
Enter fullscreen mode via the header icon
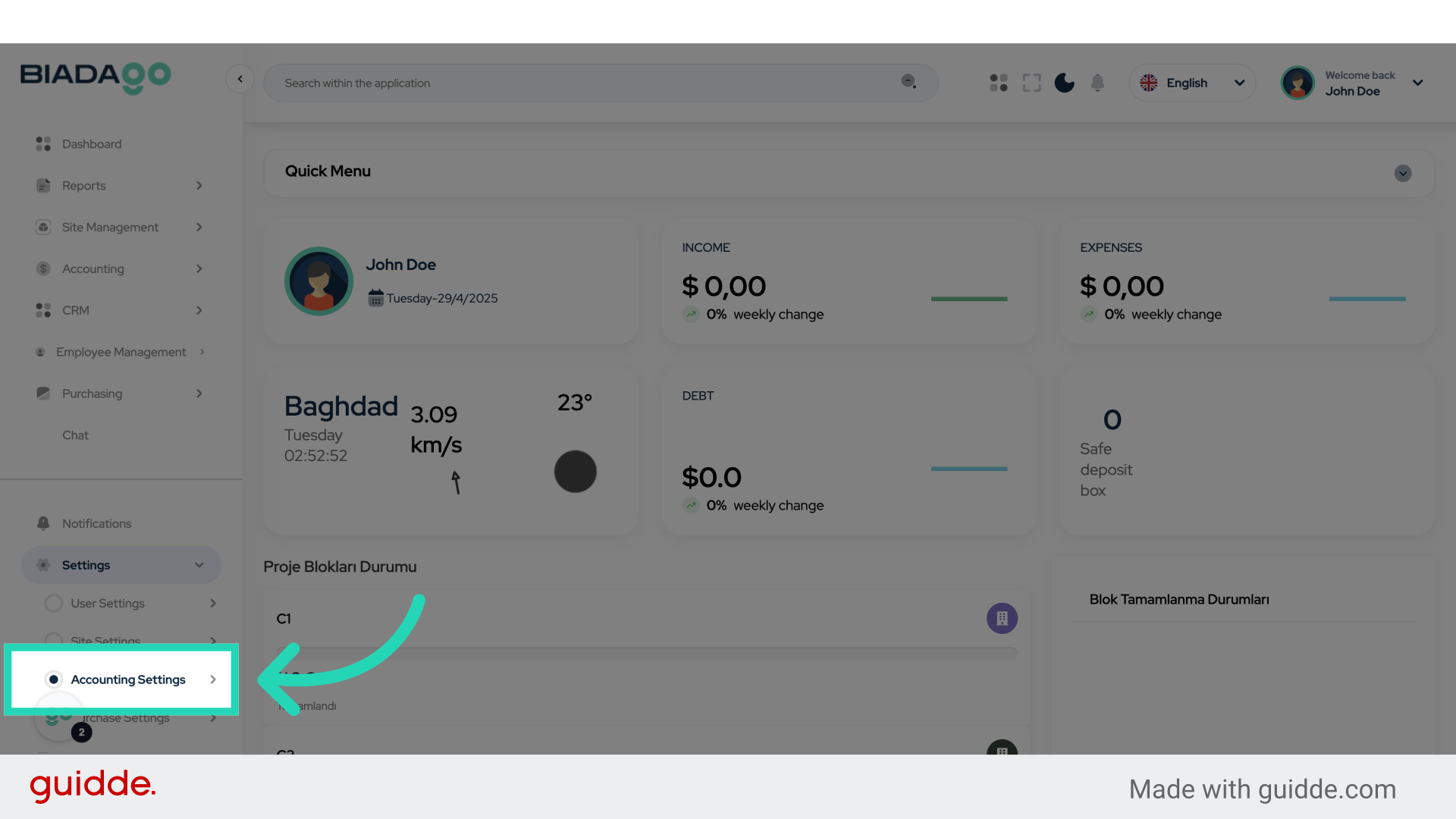pos(1031,83)
